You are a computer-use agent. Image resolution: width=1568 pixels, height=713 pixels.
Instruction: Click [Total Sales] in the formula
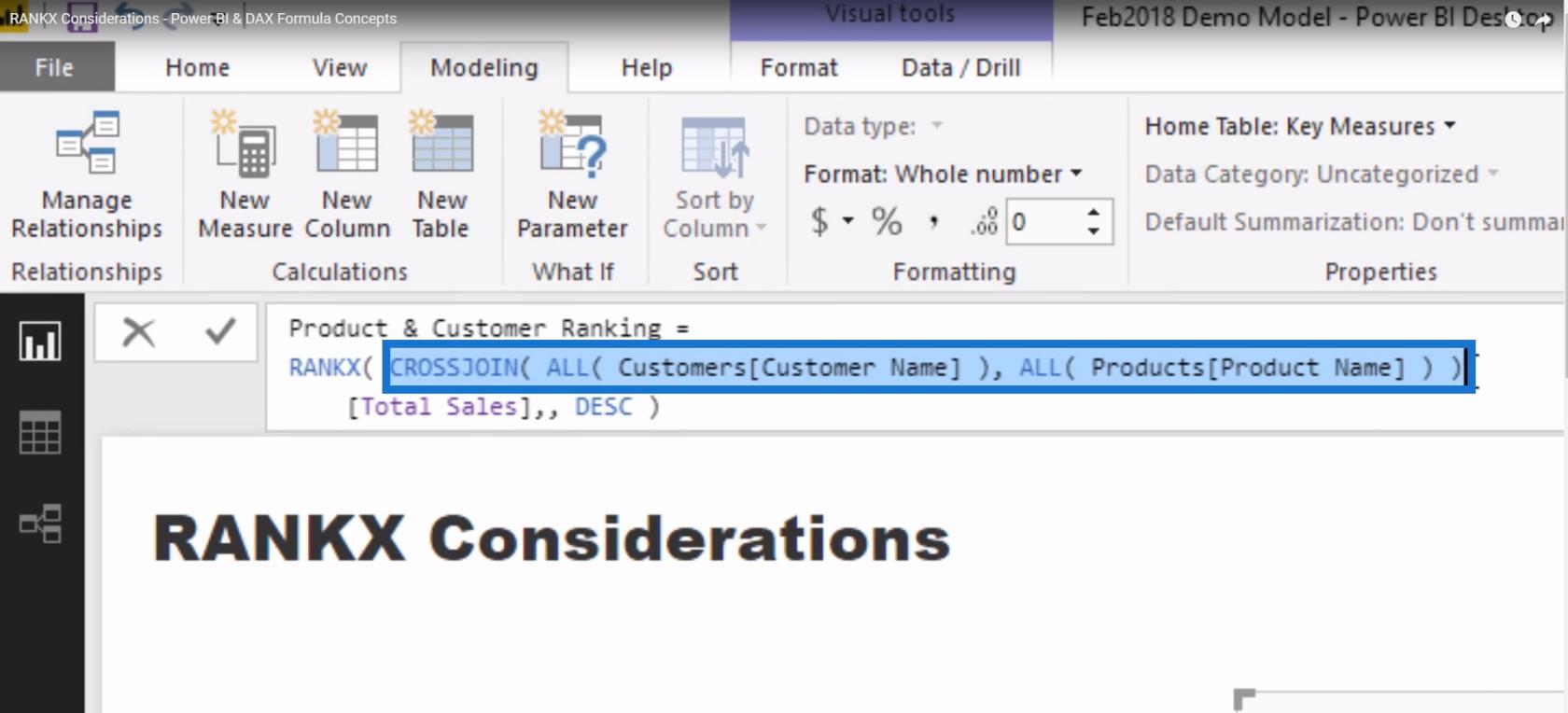(439, 407)
